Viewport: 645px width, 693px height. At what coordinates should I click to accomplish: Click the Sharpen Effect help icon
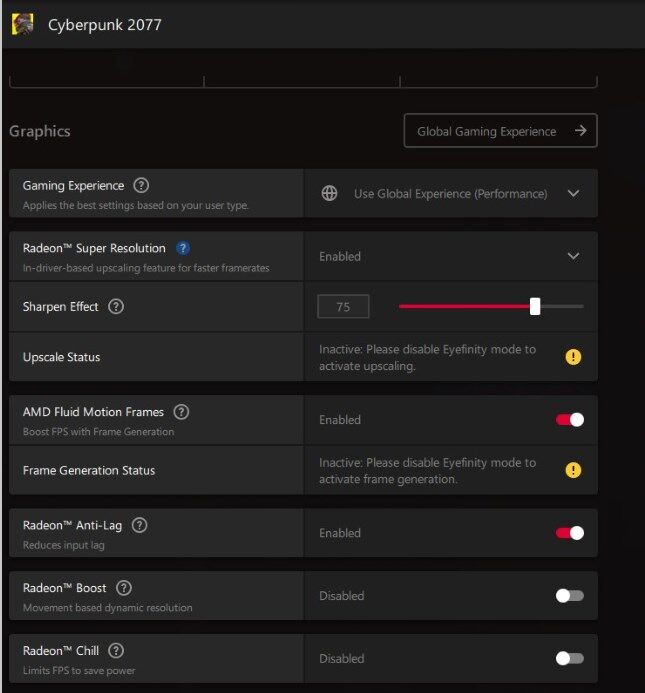[116, 307]
